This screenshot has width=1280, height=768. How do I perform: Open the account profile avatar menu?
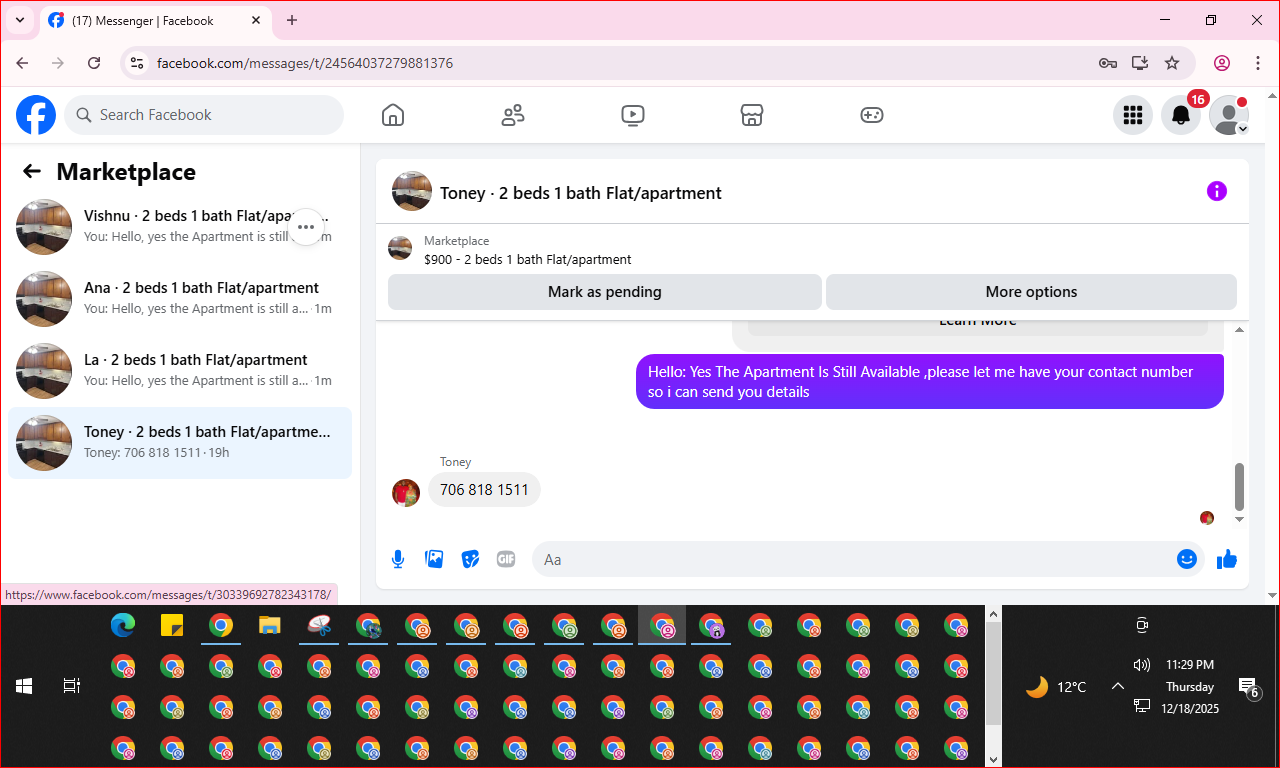tap(1229, 115)
